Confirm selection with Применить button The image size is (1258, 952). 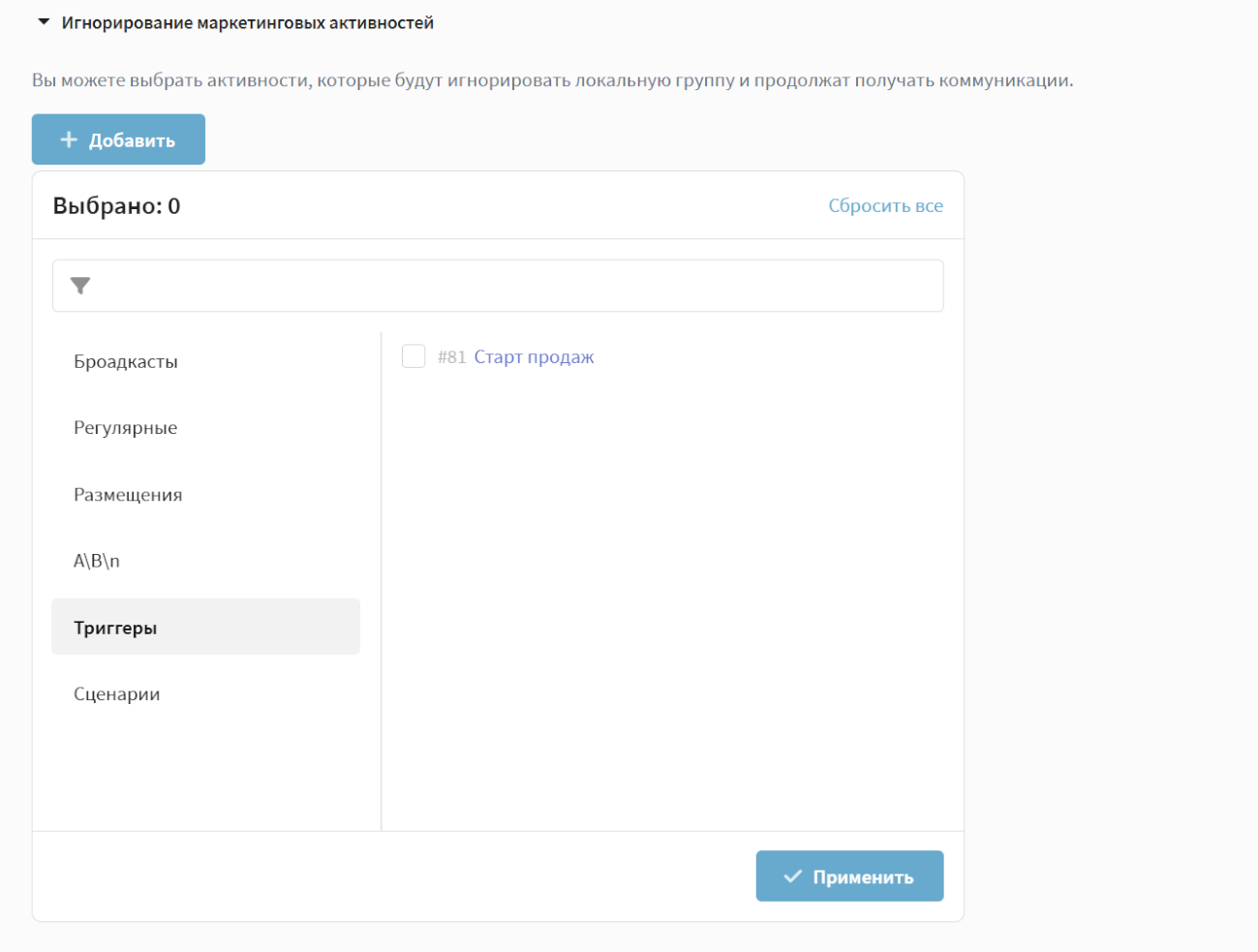[x=849, y=876]
